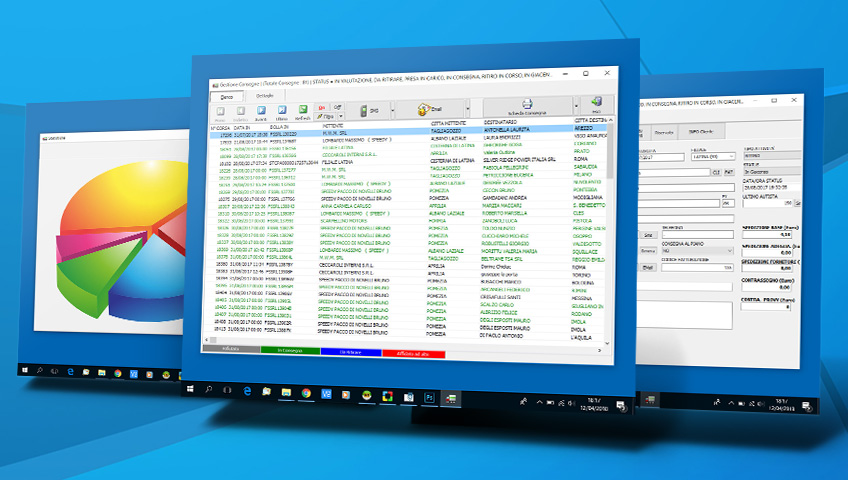This screenshot has height=480, width=848.
Task: Go to next record with Avanti icon
Action: tap(261, 111)
